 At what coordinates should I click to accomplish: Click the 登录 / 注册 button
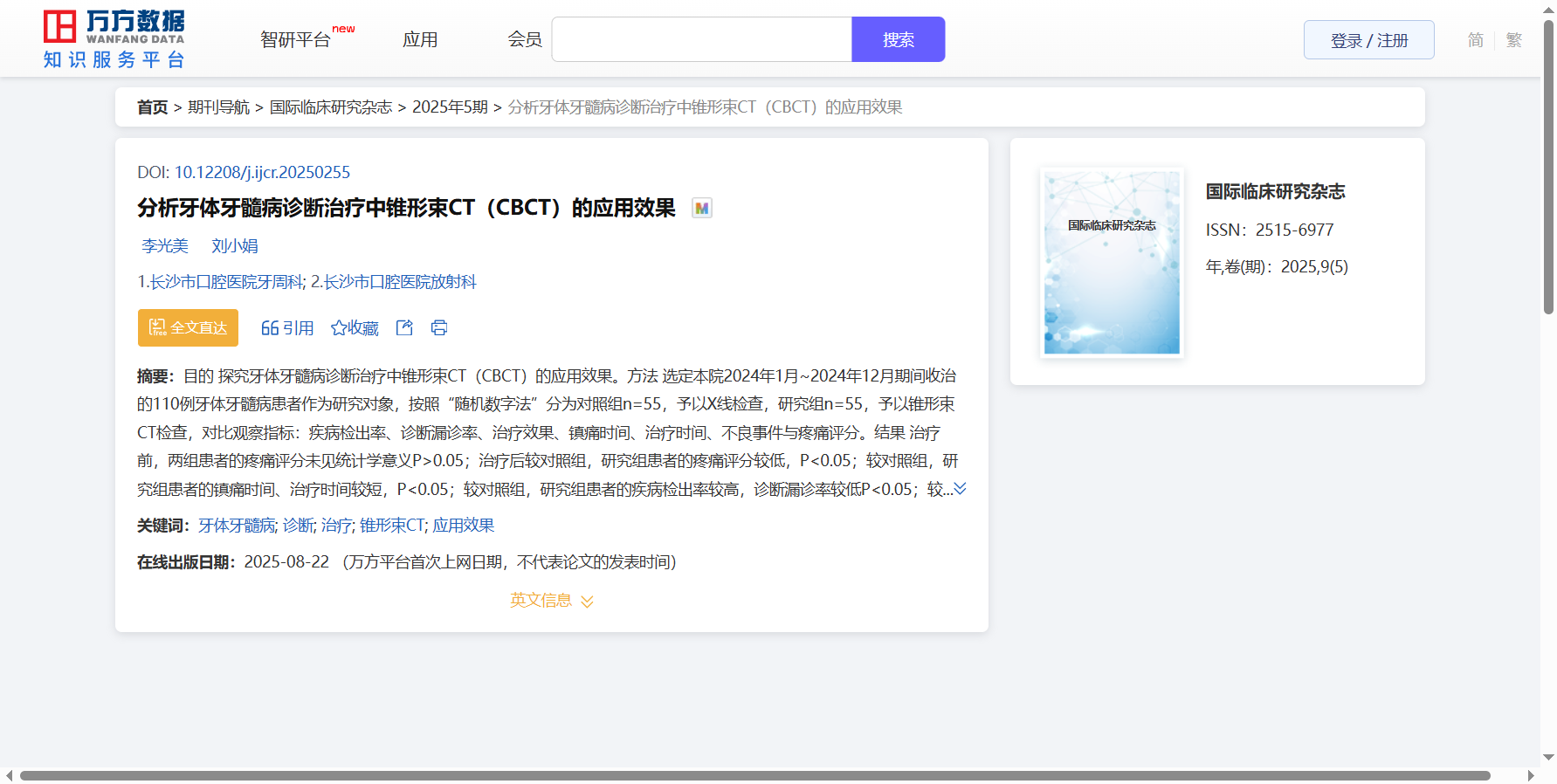click(x=1368, y=40)
